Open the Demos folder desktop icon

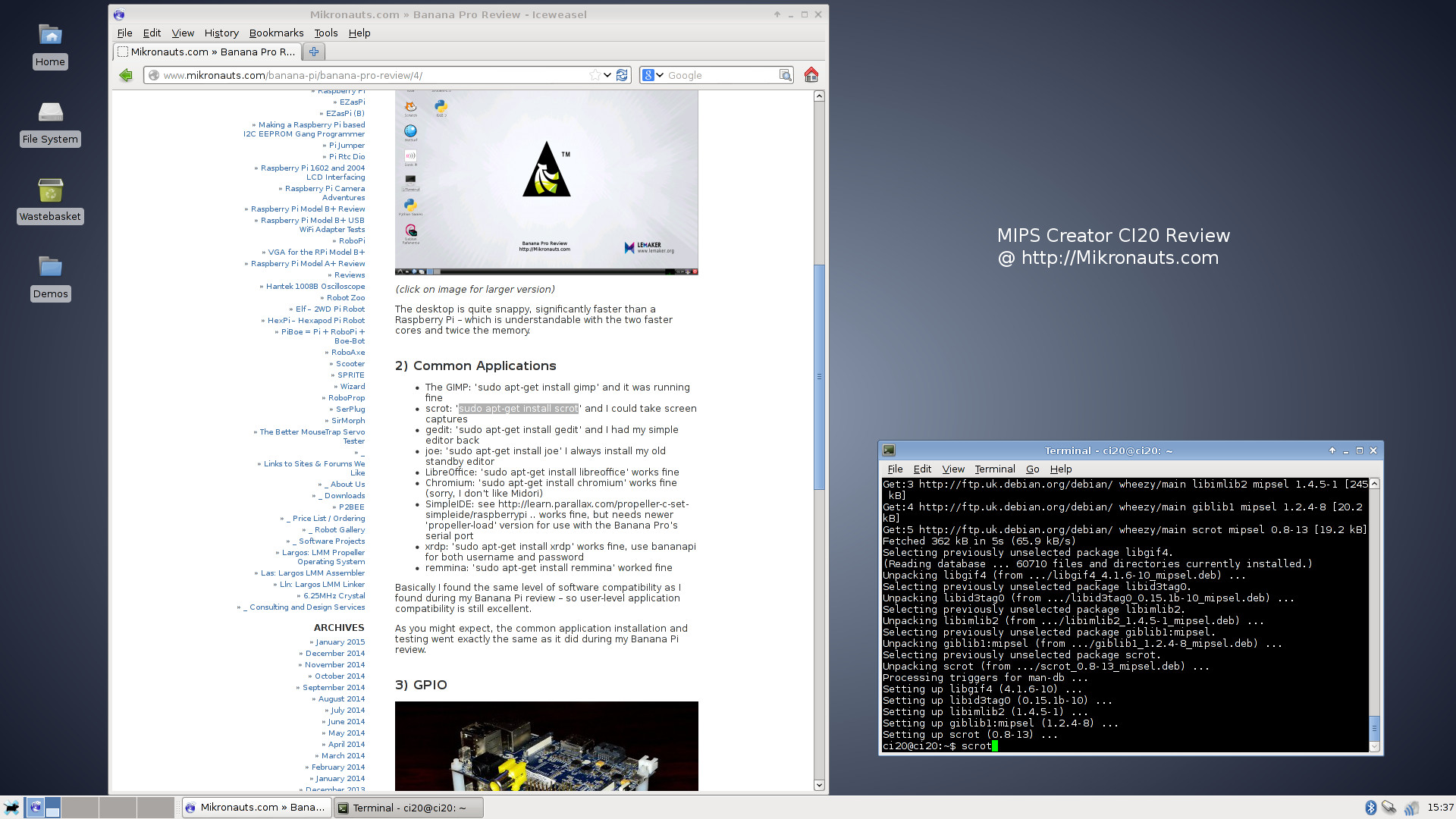(50, 278)
